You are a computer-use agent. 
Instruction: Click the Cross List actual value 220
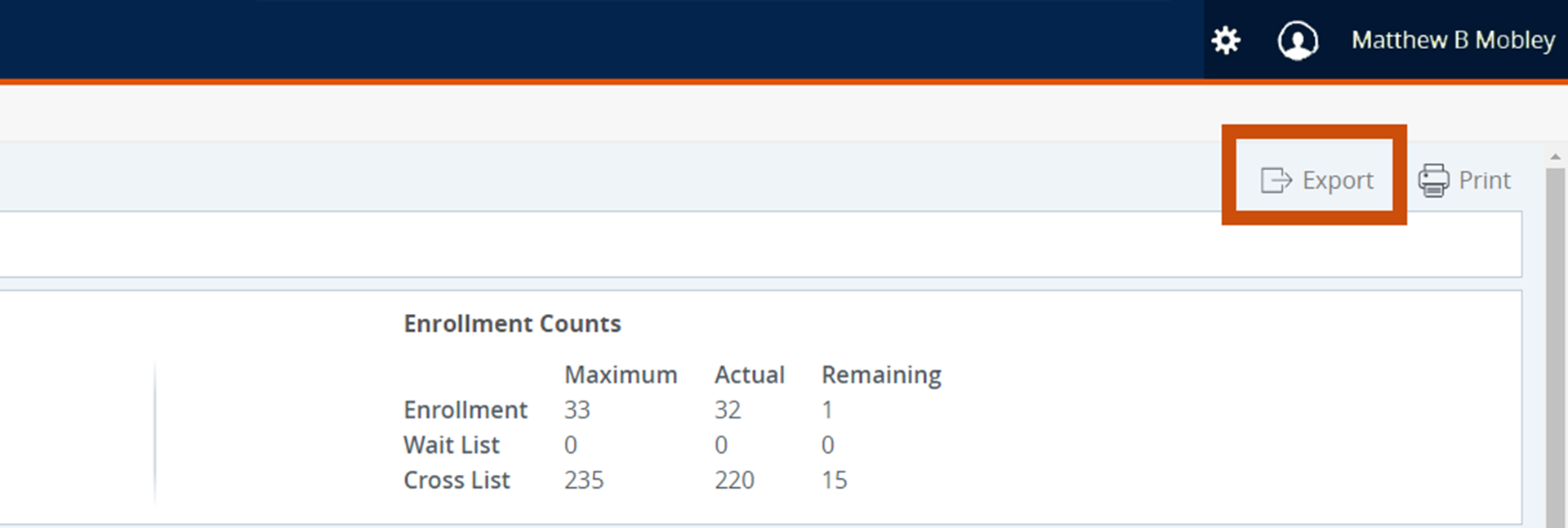point(734,480)
